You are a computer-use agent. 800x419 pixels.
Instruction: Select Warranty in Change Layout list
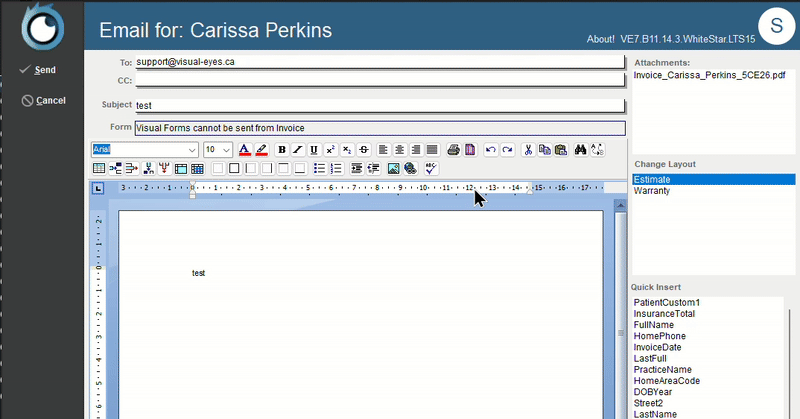[651, 191]
